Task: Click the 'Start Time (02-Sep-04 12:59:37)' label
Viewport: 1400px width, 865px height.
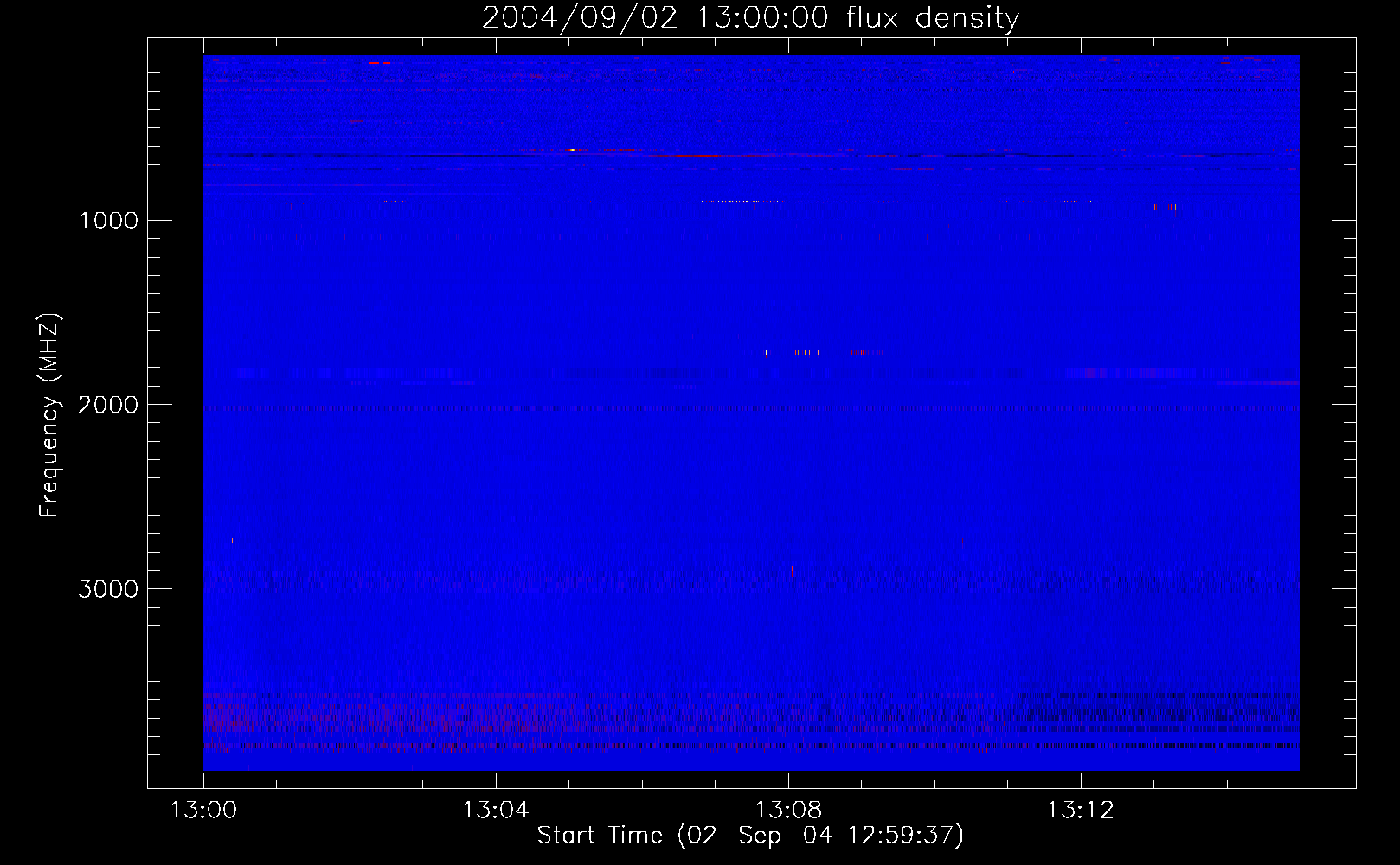Action: click(x=750, y=836)
